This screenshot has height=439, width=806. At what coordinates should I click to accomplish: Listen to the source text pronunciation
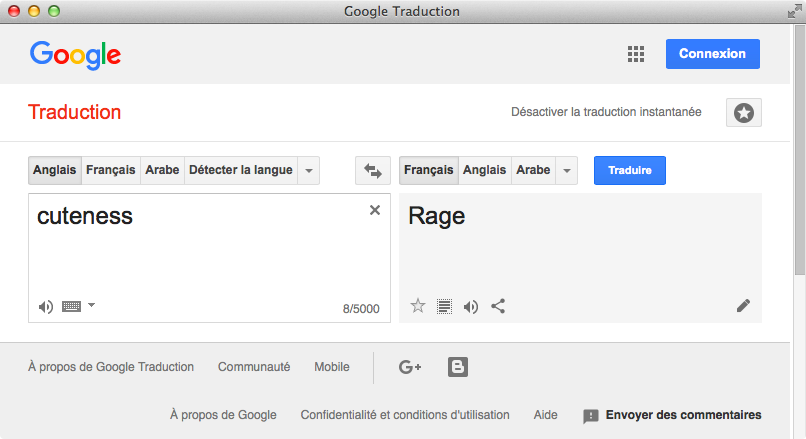46,307
